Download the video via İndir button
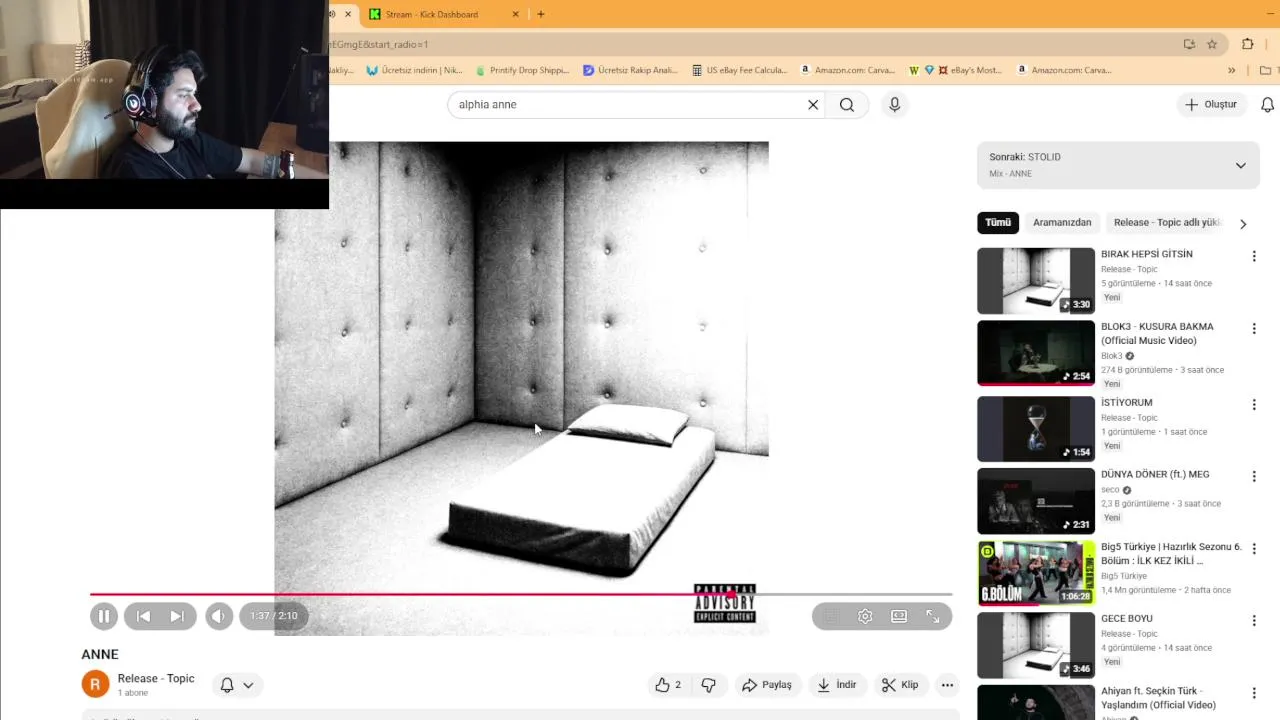The image size is (1280, 720). (x=837, y=685)
